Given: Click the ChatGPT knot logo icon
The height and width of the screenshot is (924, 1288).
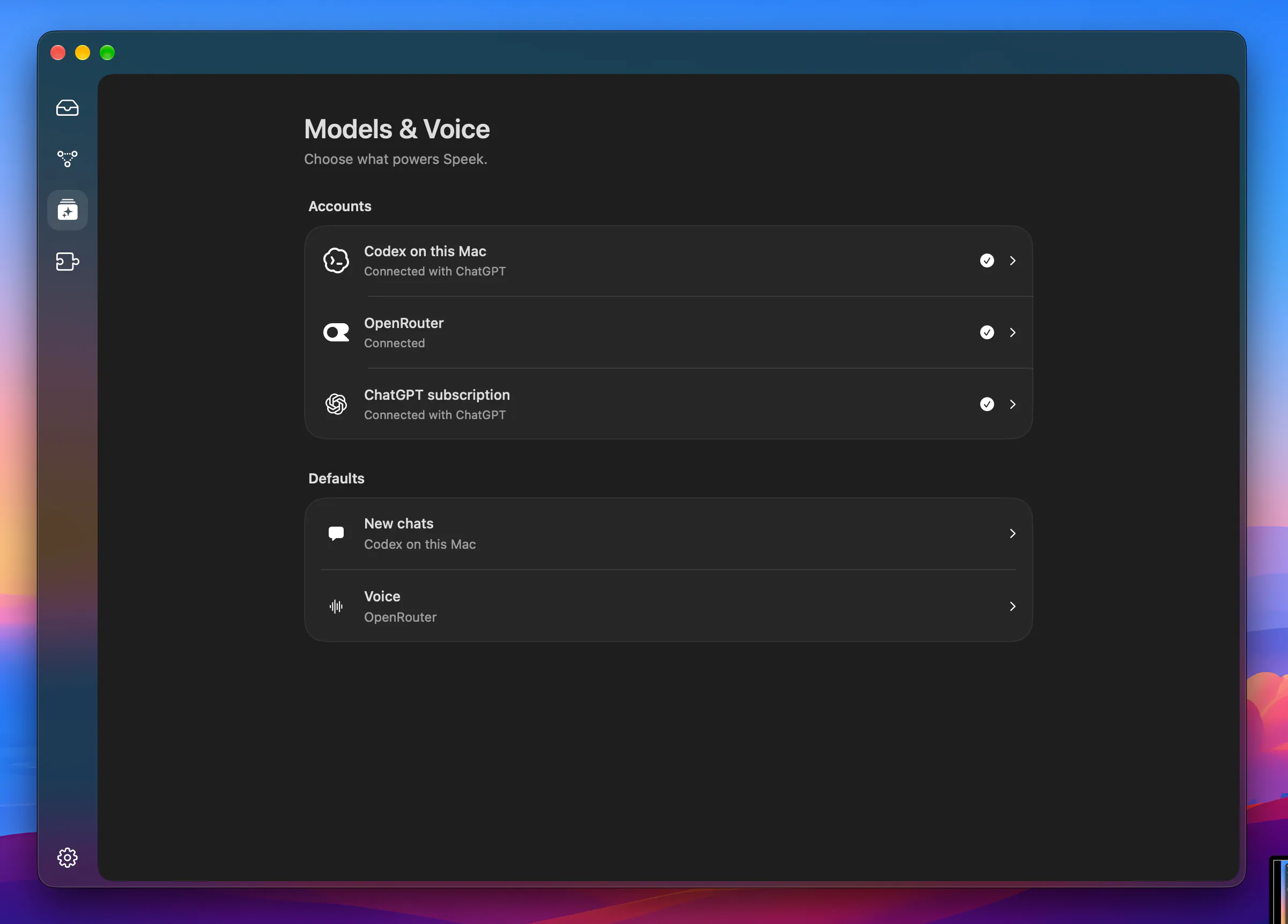Looking at the screenshot, I should click(336, 404).
